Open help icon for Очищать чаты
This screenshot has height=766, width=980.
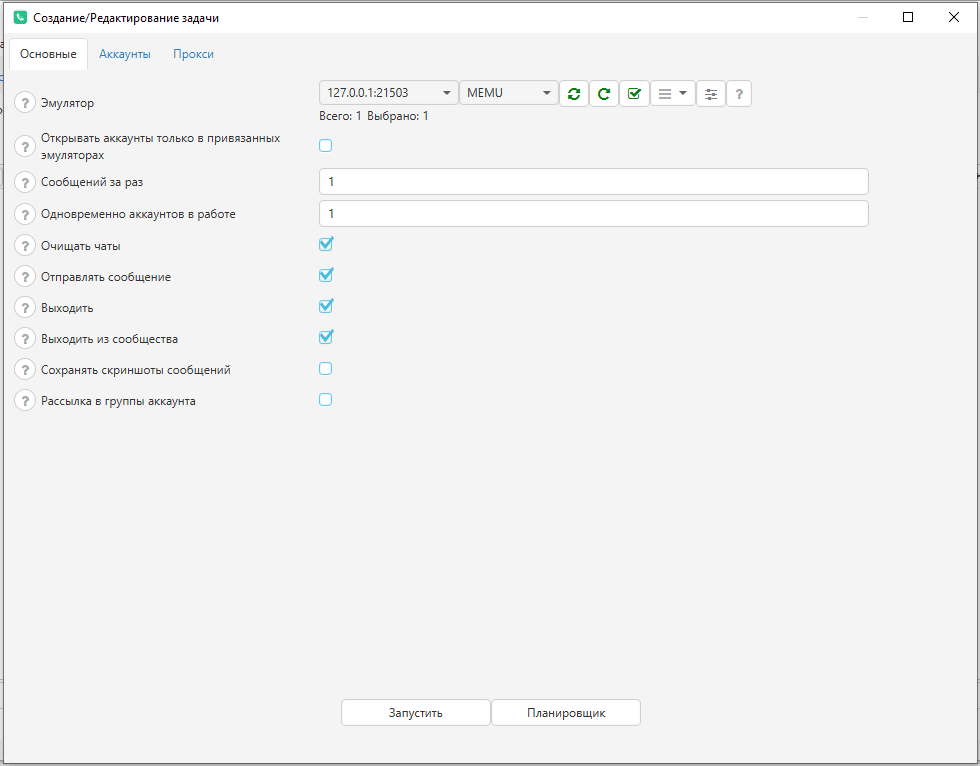(x=25, y=246)
